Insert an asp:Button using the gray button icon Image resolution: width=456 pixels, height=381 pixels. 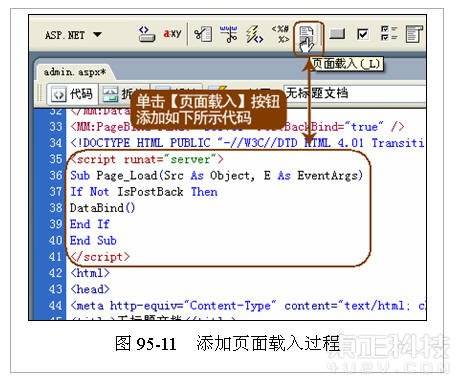point(337,34)
